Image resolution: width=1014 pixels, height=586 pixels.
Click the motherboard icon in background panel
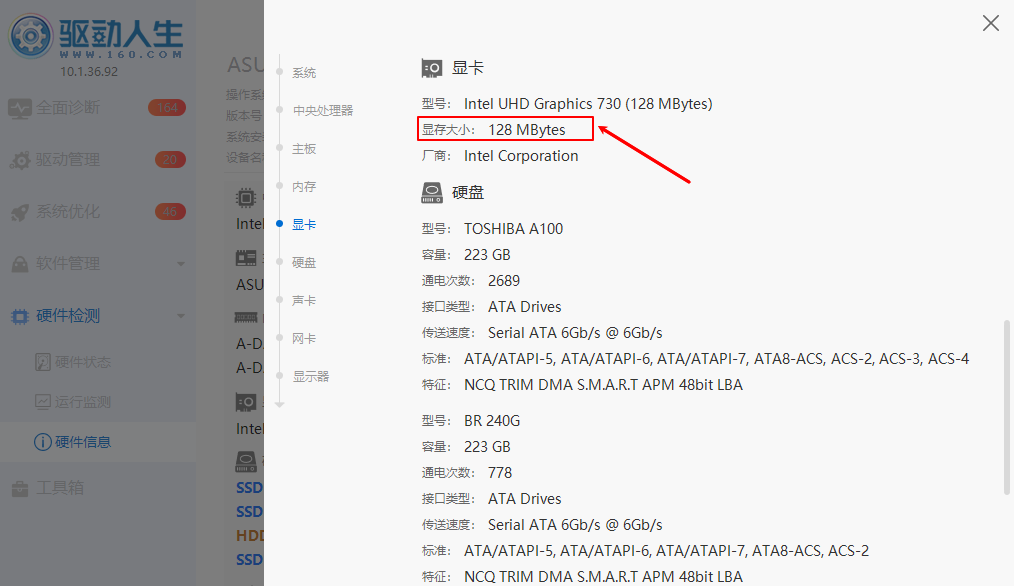click(x=246, y=259)
